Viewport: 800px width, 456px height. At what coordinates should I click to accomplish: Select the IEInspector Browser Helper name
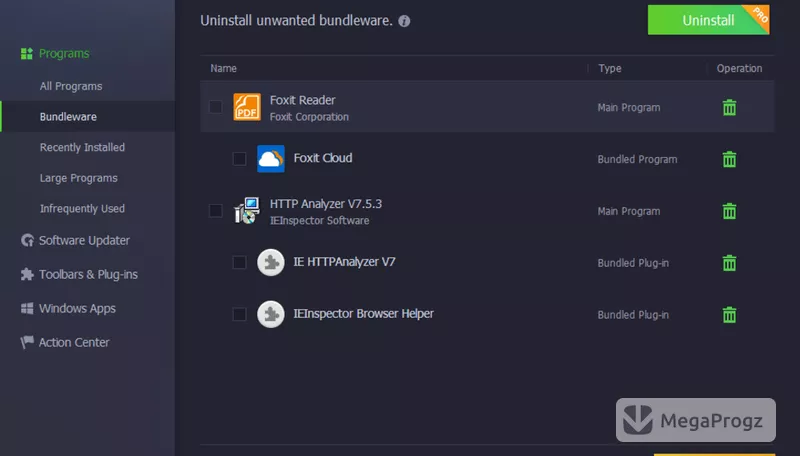tap(363, 314)
